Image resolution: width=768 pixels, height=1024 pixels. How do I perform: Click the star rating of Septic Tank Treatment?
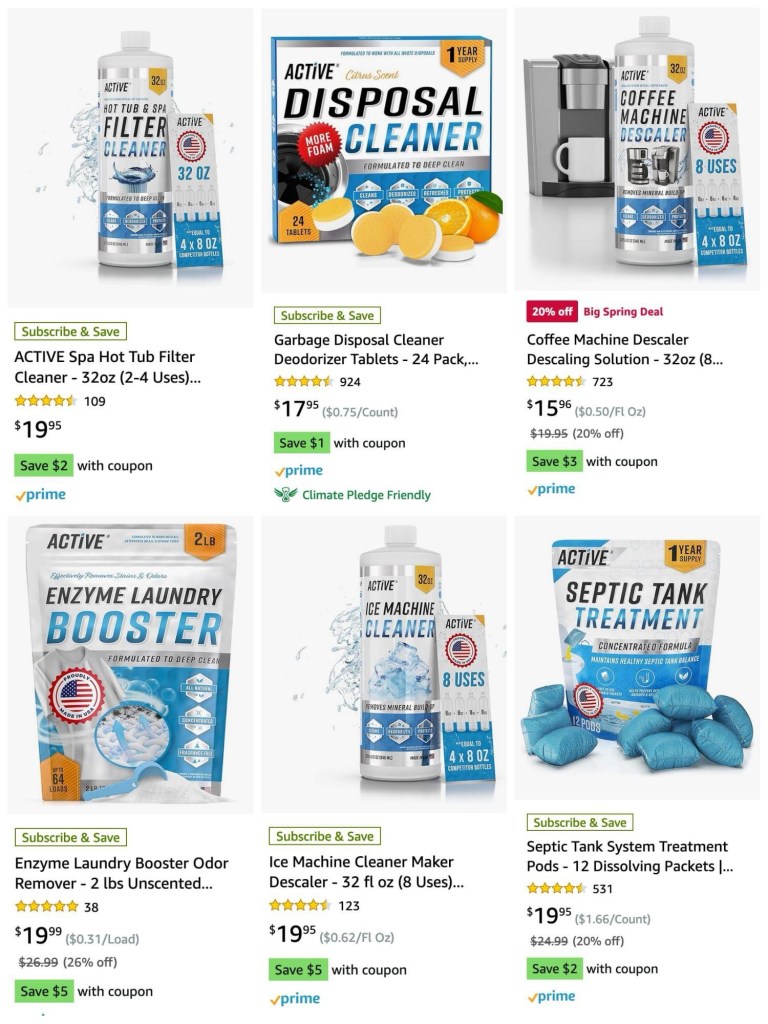556,888
